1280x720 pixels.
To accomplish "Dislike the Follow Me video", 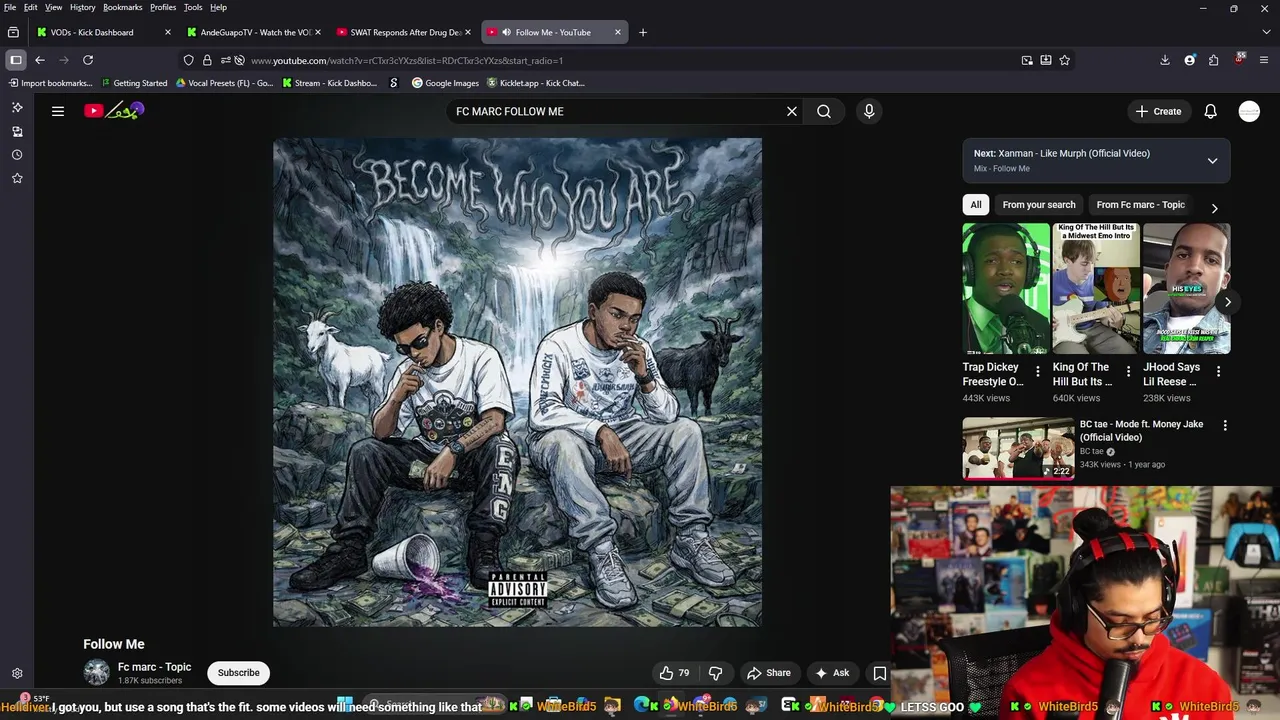I will [x=715, y=673].
